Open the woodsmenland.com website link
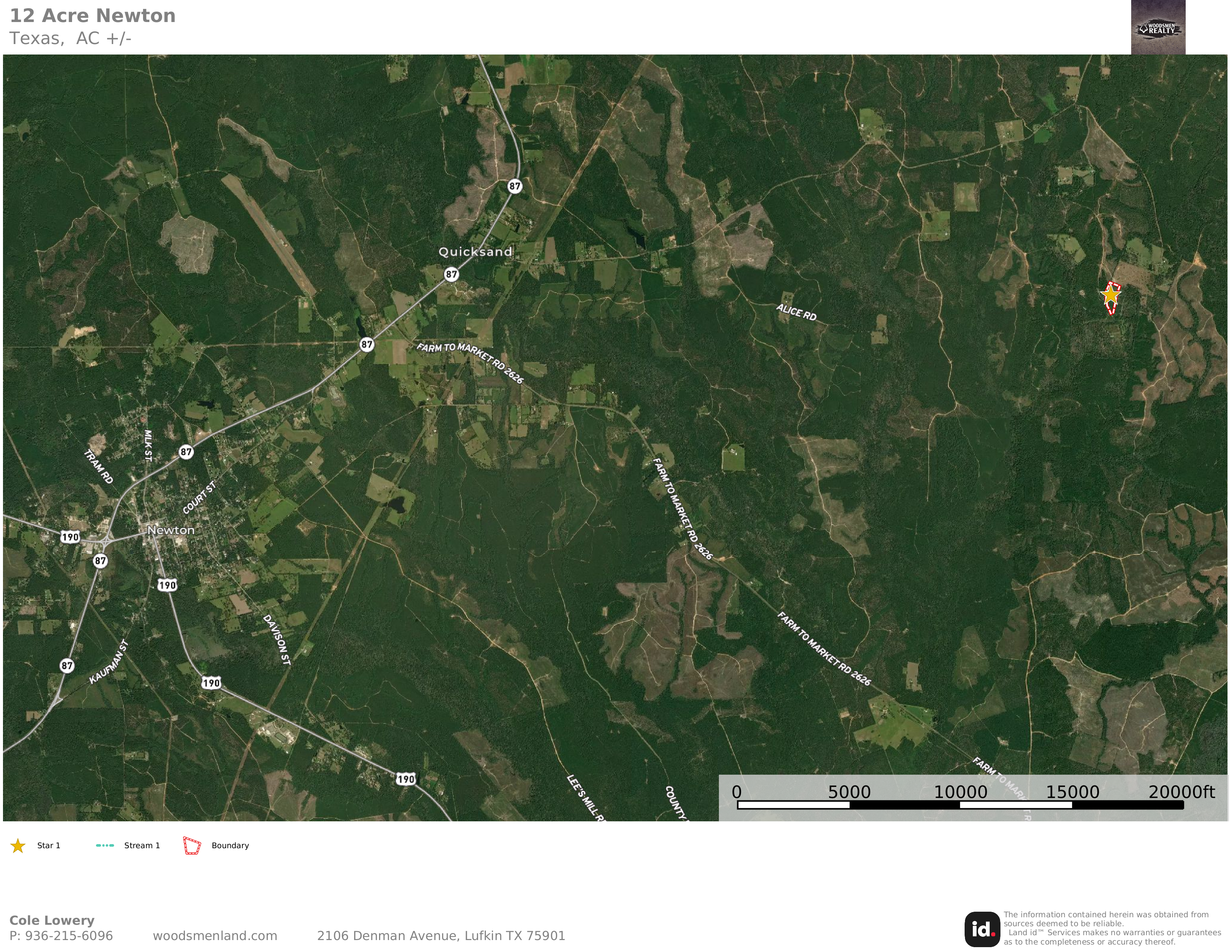 tap(215, 936)
